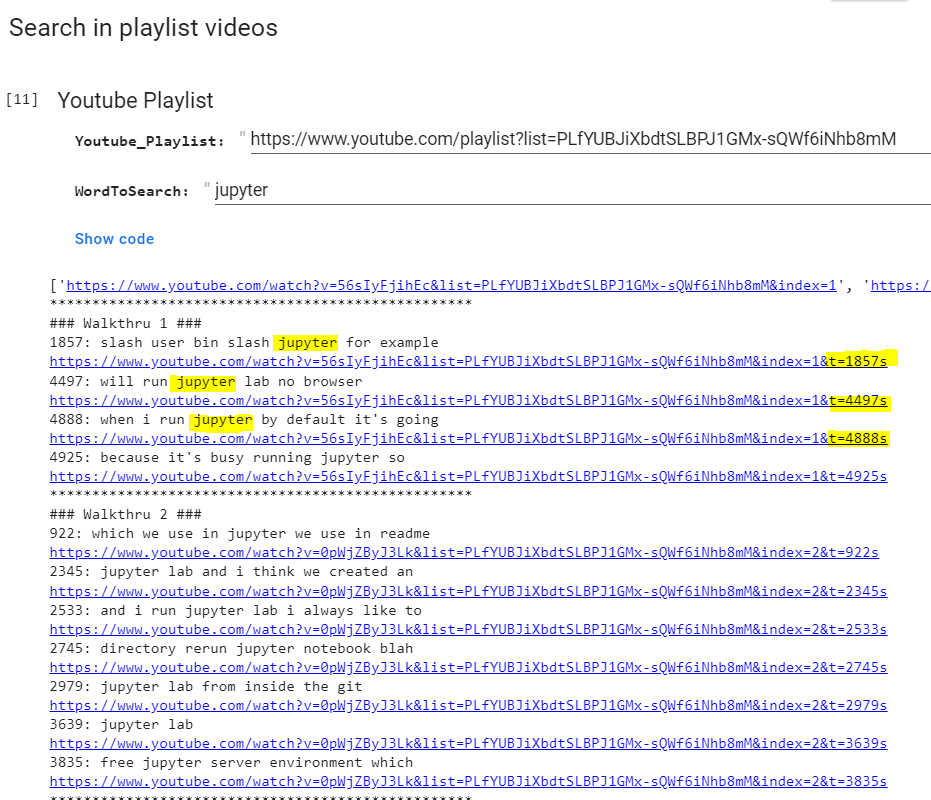Open the Walkthru 1 link ending t=1857s
The width and height of the screenshot is (931, 800).
click(468, 362)
